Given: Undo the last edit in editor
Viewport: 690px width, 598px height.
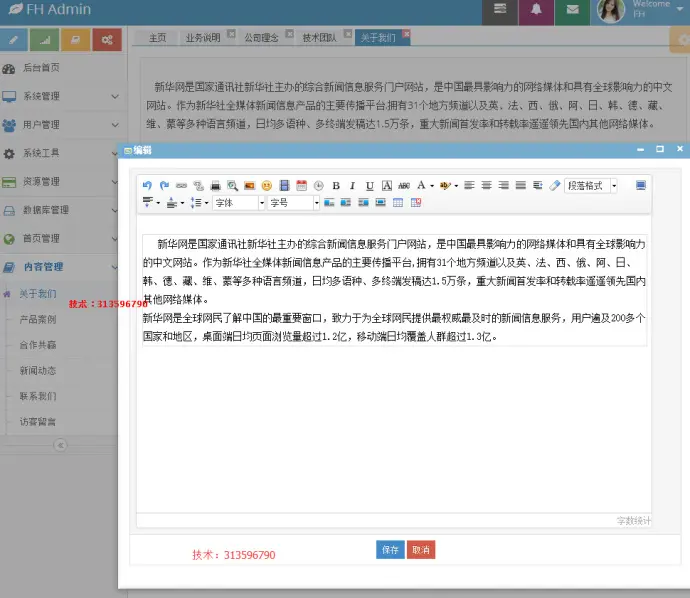Looking at the screenshot, I should (x=147, y=186).
